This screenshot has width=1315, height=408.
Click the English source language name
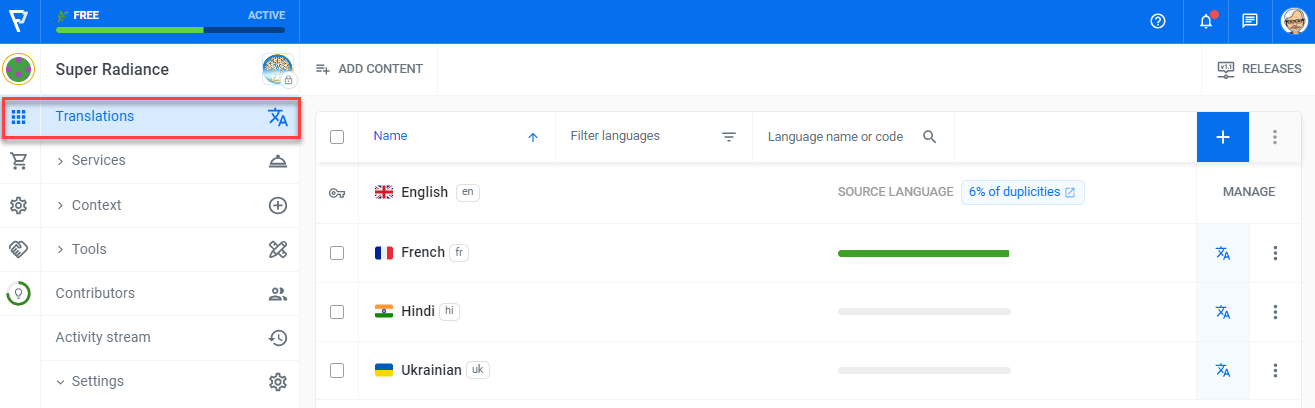(x=424, y=192)
